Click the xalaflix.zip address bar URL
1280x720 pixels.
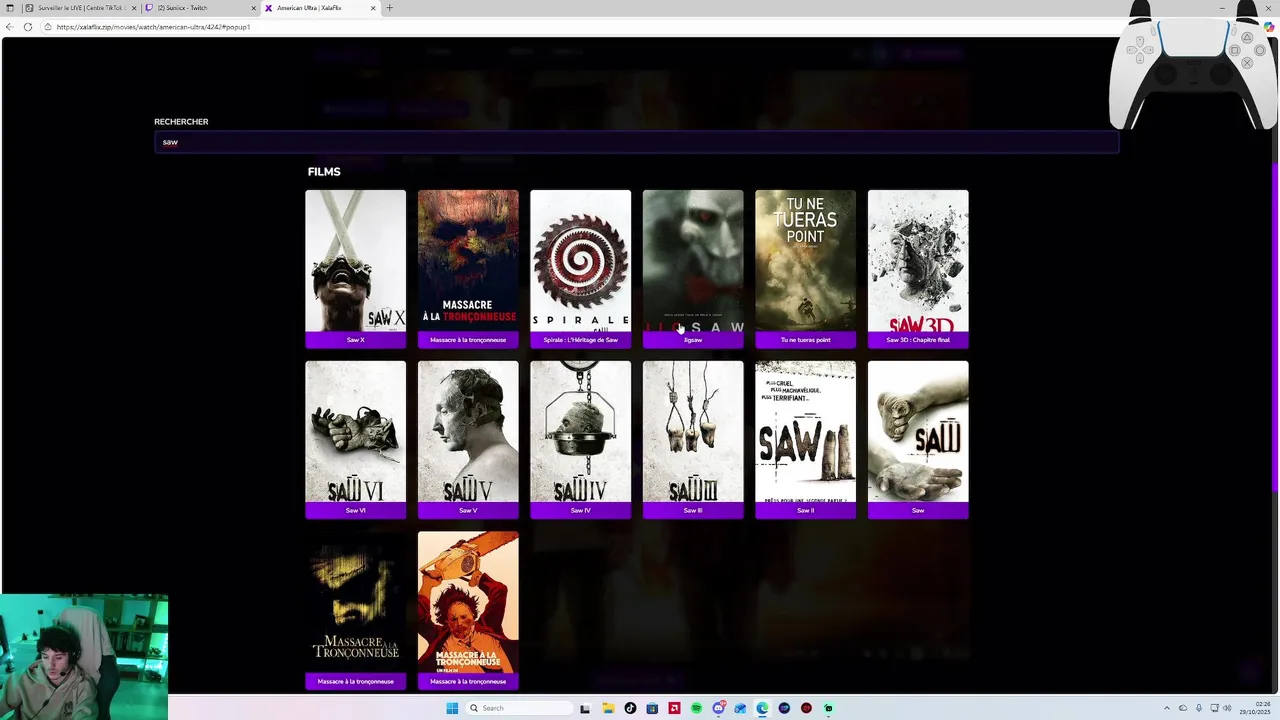[x=154, y=27]
